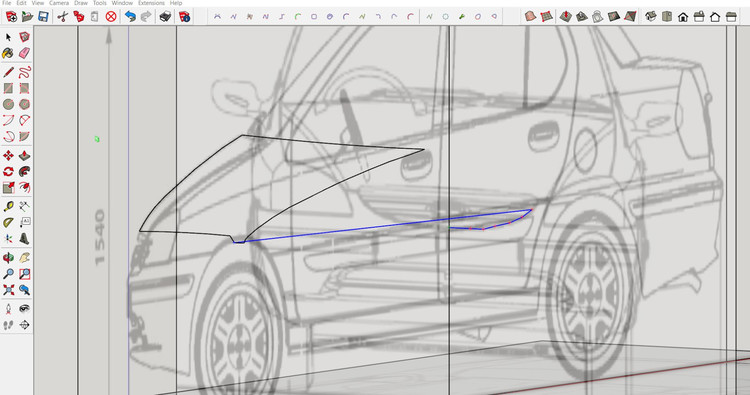Click the Undo arrow icon

point(130,17)
